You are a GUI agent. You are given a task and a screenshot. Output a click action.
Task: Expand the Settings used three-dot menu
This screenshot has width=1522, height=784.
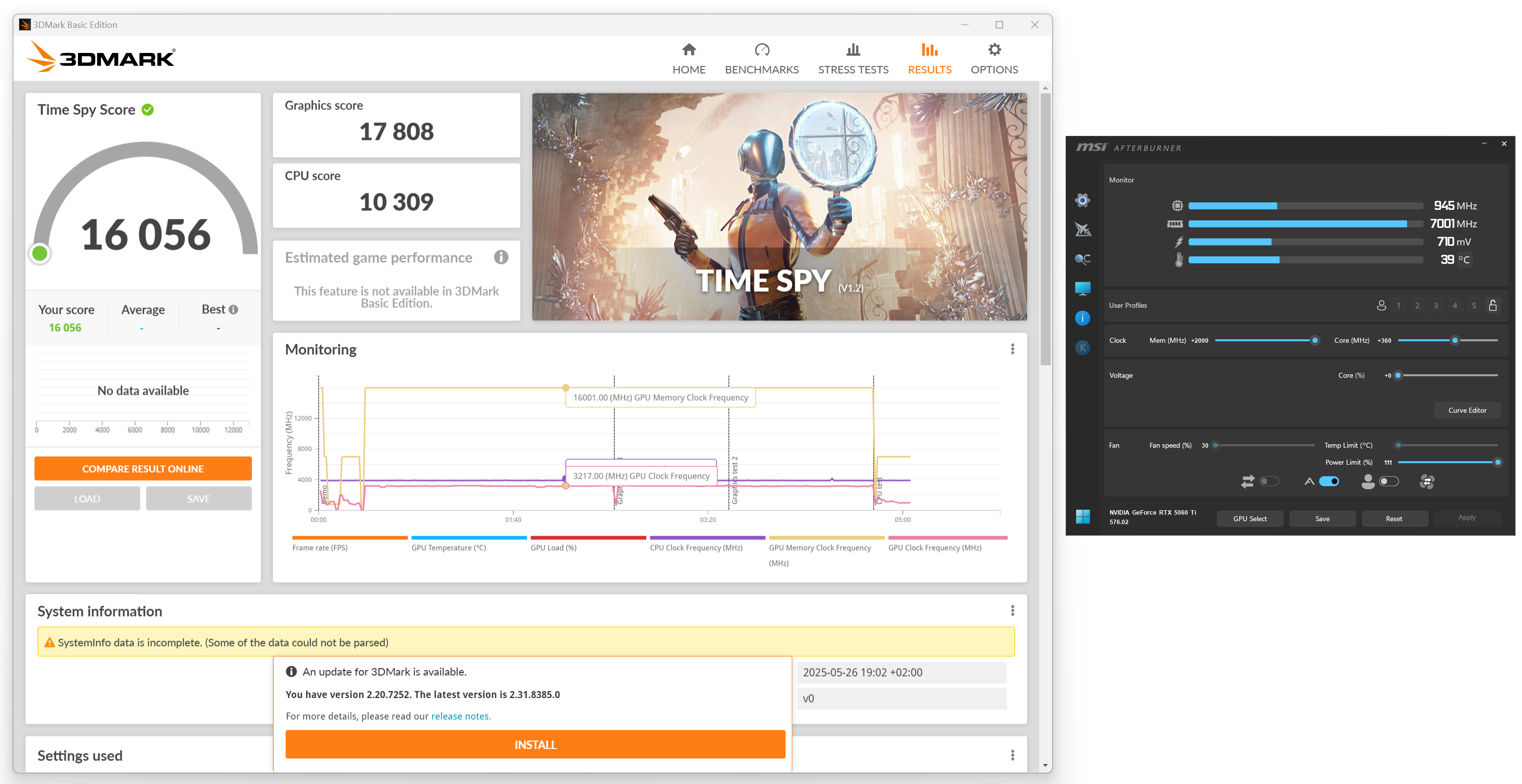point(1012,755)
